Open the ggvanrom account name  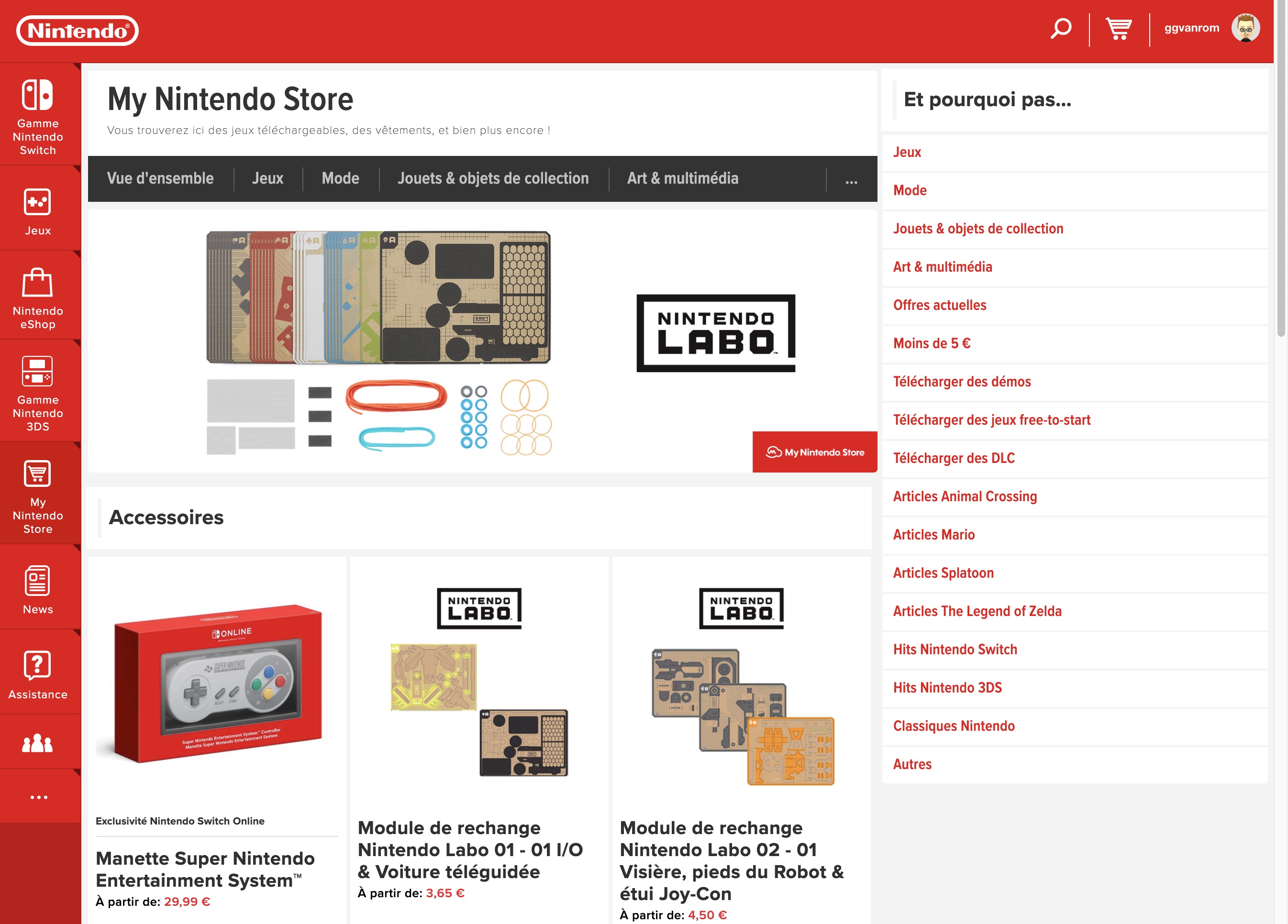(x=1191, y=28)
